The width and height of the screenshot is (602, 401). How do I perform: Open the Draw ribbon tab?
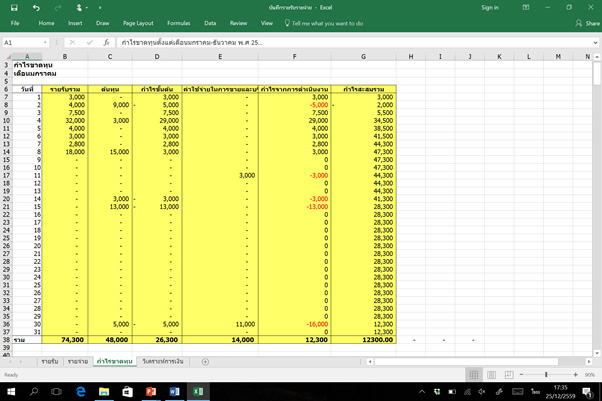(103, 23)
